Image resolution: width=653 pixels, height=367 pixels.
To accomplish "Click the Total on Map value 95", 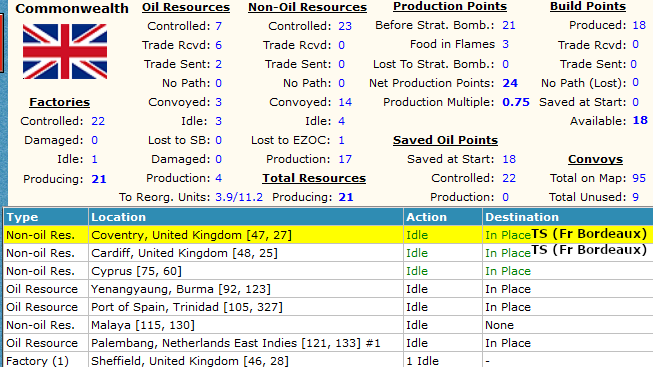I will [x=639, y=178].
